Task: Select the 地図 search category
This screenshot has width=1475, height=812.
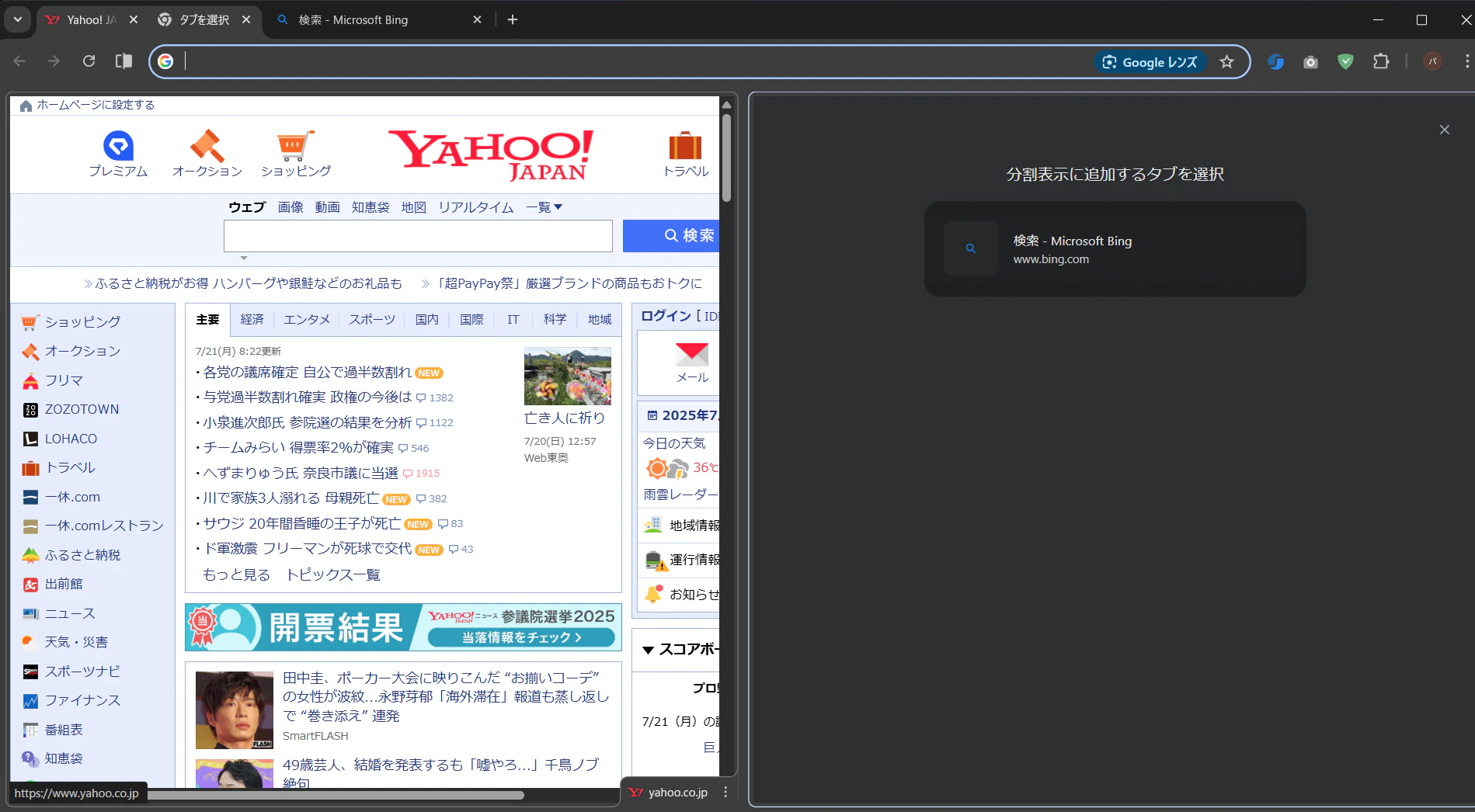Action: pyautogui.click(x=414, y=207)
